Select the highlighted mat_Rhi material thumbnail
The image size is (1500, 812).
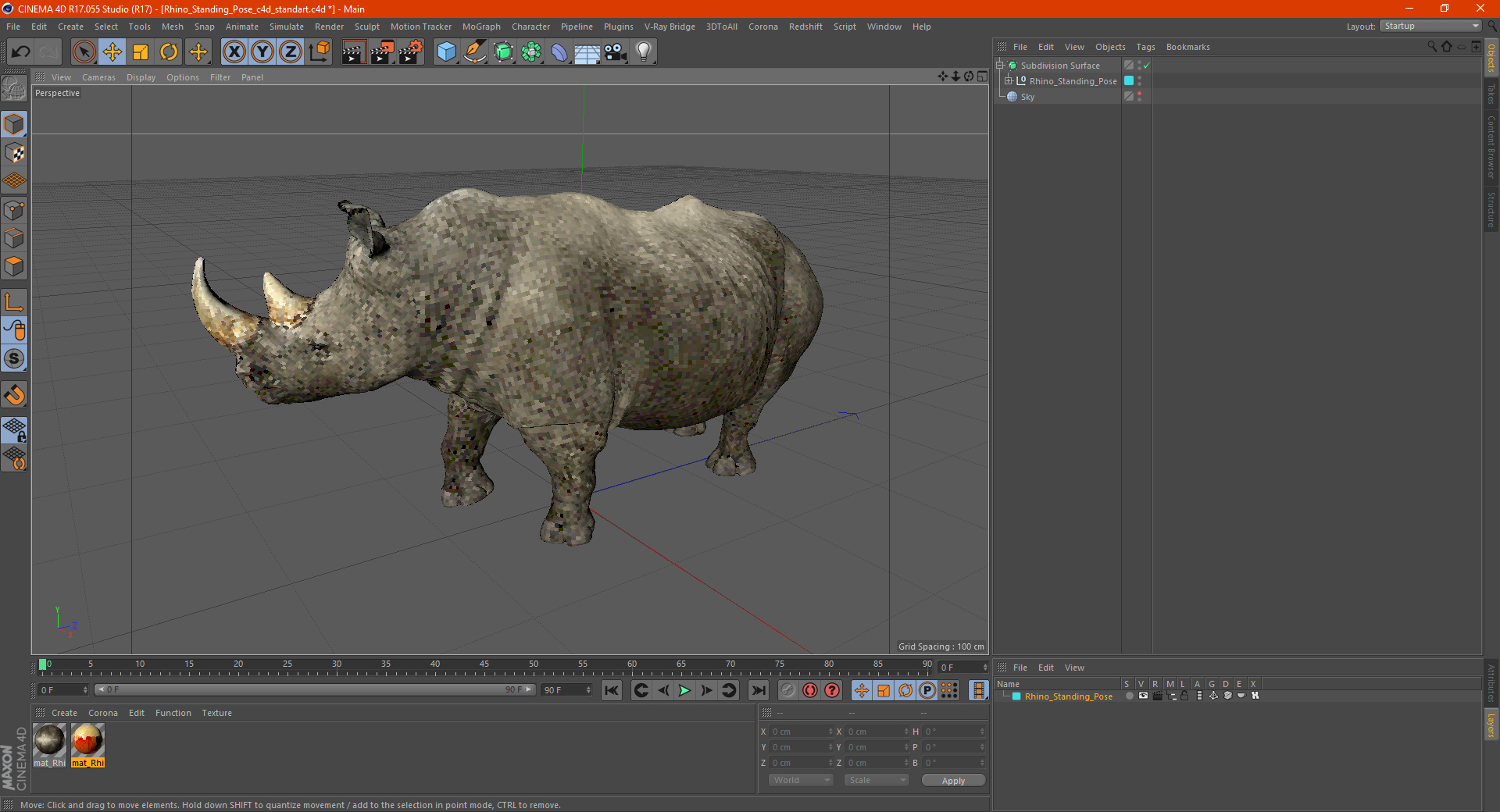pyautogui.click(x=87, y=744)
